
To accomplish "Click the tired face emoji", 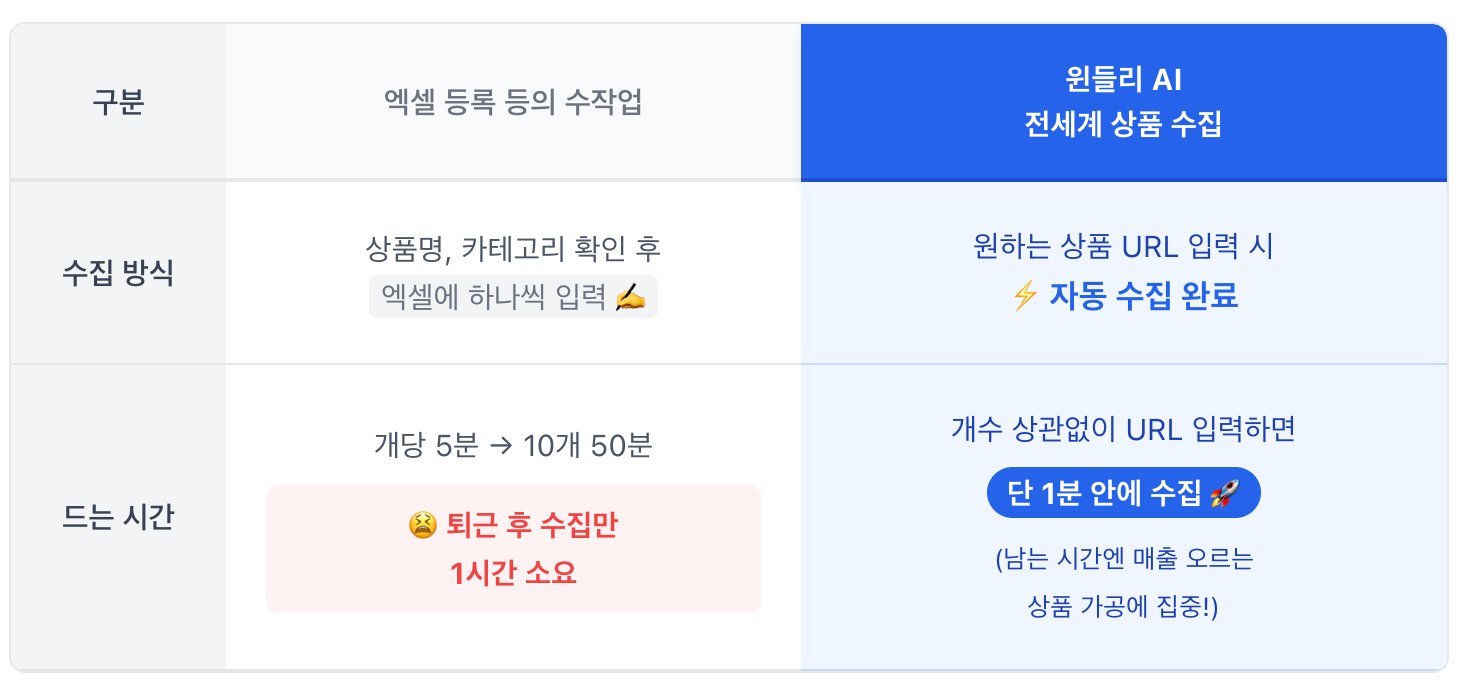I will pos(421,525).
